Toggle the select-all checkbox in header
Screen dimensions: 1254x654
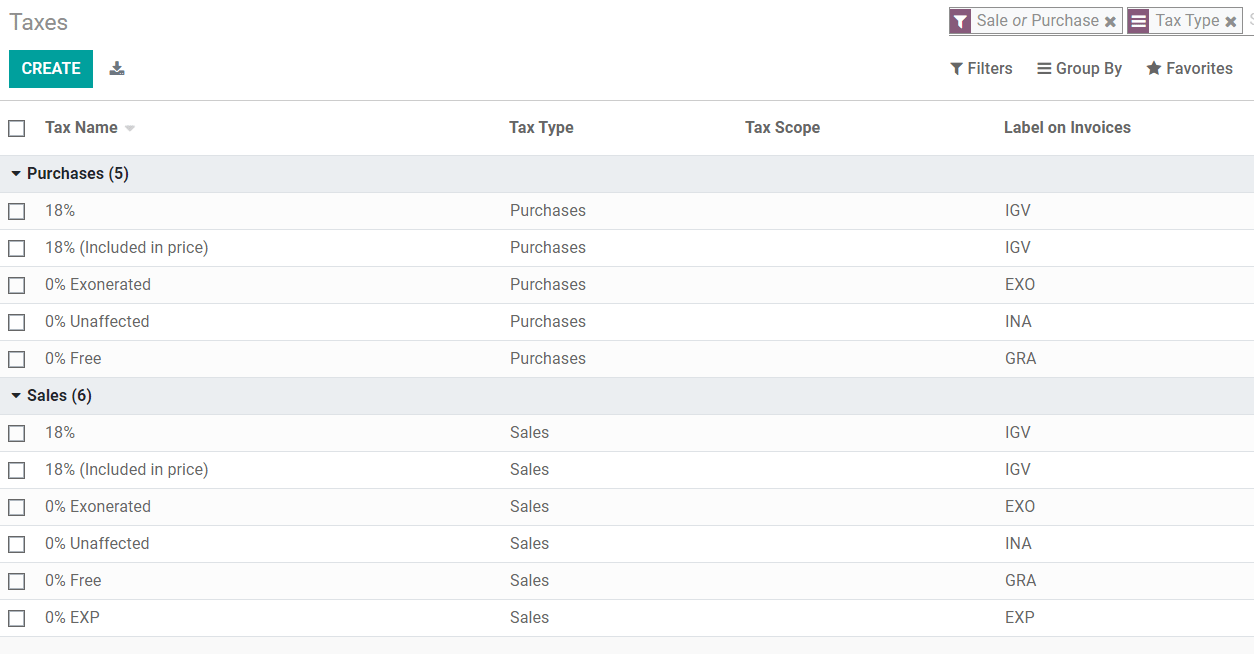(17, 128)
